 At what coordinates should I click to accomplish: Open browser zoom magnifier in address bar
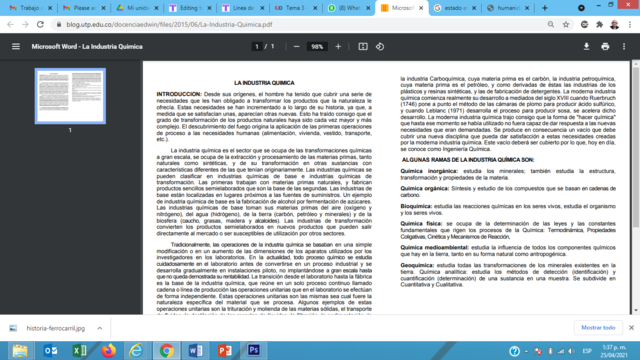point(551,24)
